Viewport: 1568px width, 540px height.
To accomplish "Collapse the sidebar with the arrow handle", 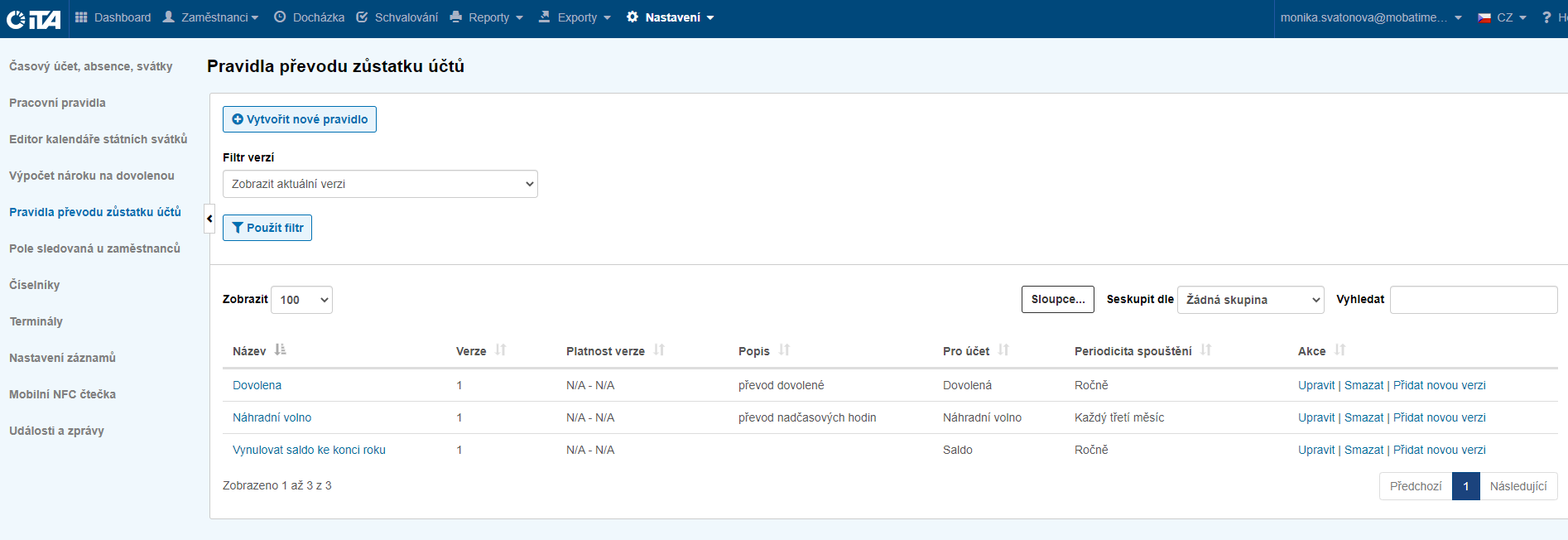I will 209,219.
